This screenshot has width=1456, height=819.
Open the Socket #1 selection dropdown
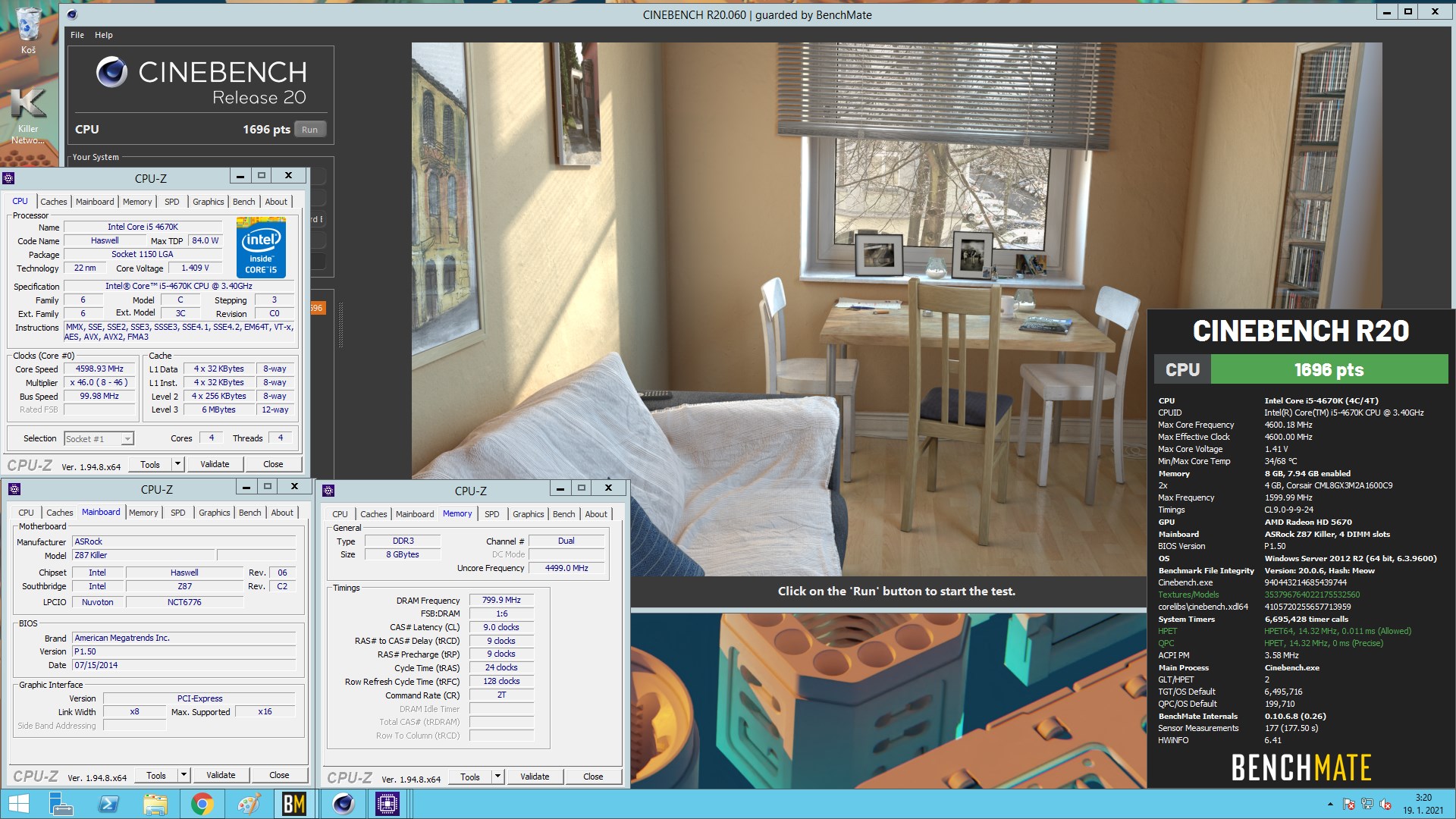pyautogui.click(x=99, y=438)
